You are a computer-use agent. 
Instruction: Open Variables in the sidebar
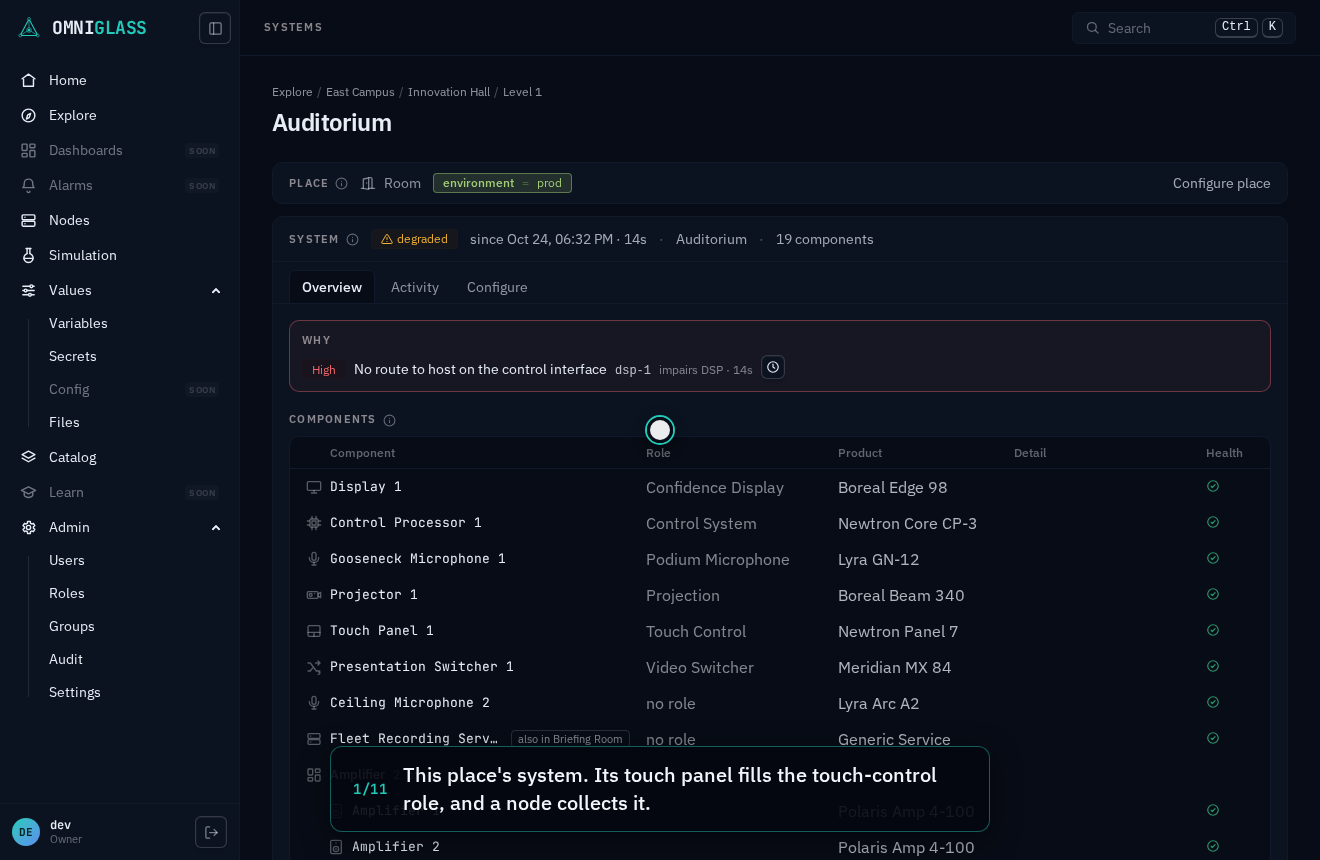click(x=78, y=323)
